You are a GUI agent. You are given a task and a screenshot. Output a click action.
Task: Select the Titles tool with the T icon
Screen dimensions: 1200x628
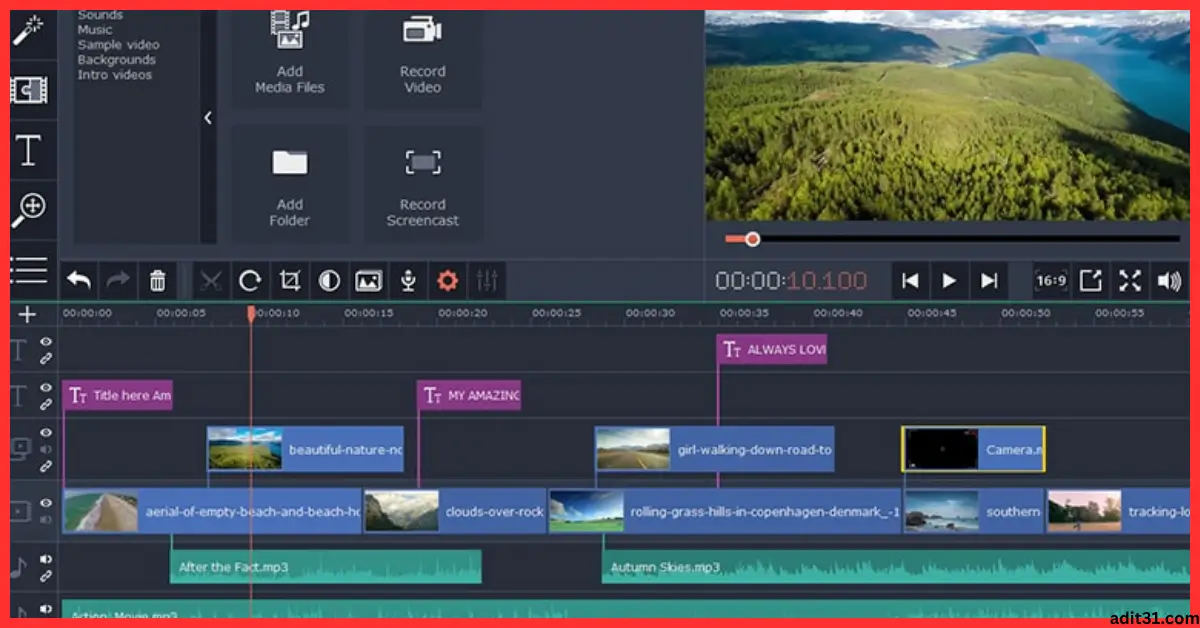point(28,151)
